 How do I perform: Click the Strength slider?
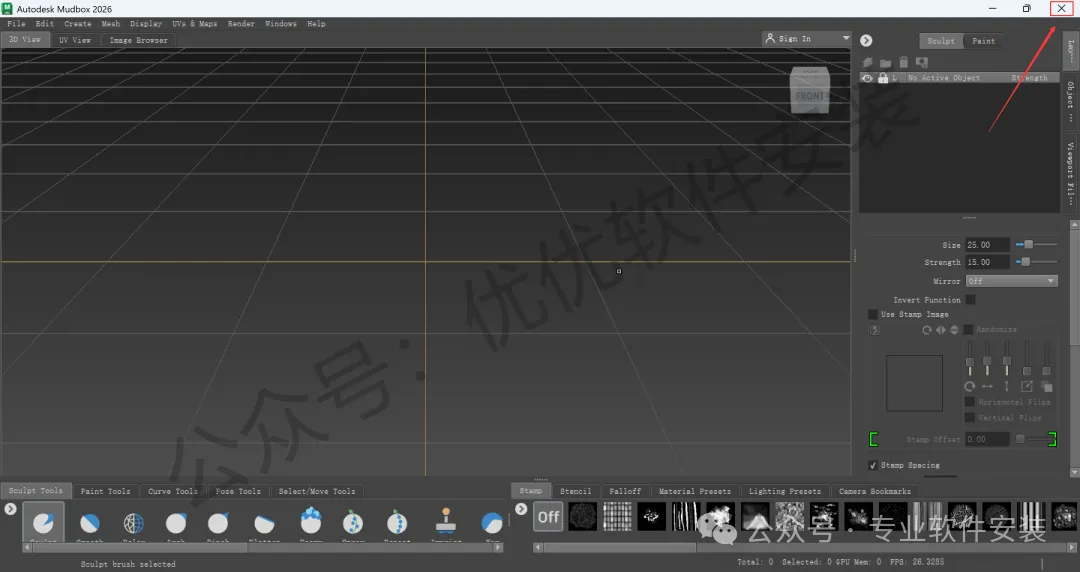[1036, 262]
